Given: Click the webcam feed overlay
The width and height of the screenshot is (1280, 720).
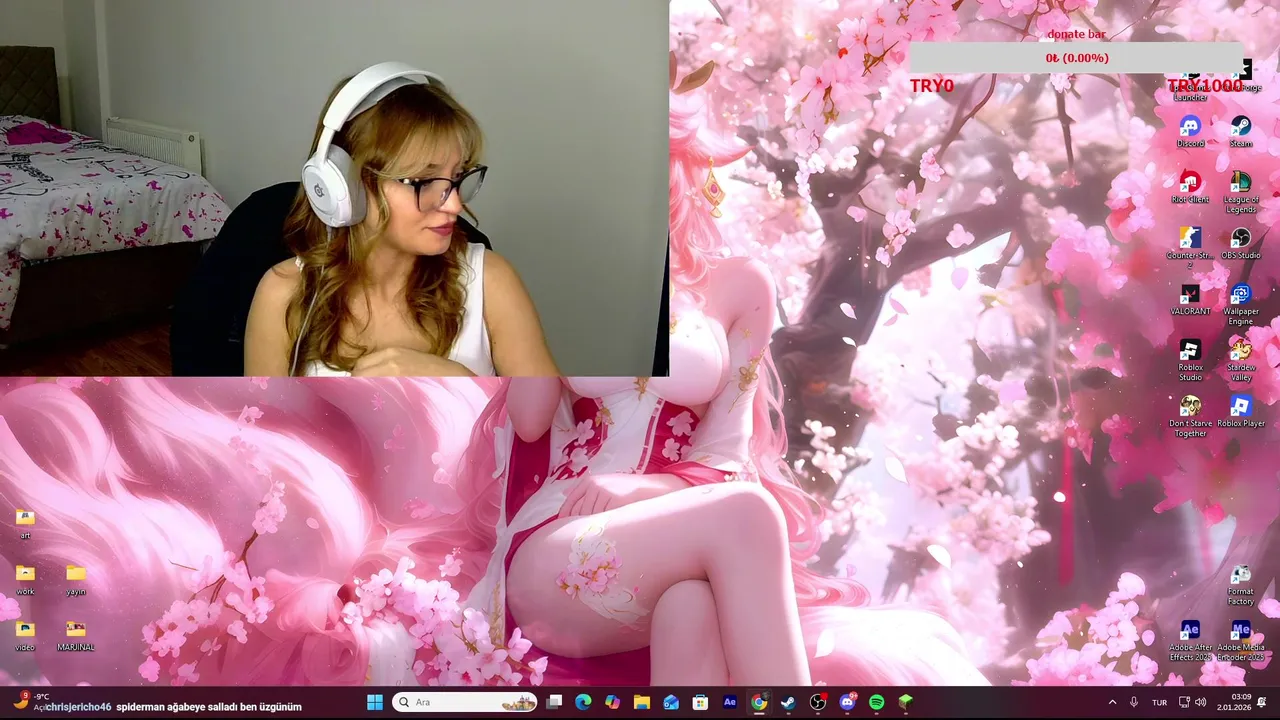Looking at the screenshot, I should [334, 188].
